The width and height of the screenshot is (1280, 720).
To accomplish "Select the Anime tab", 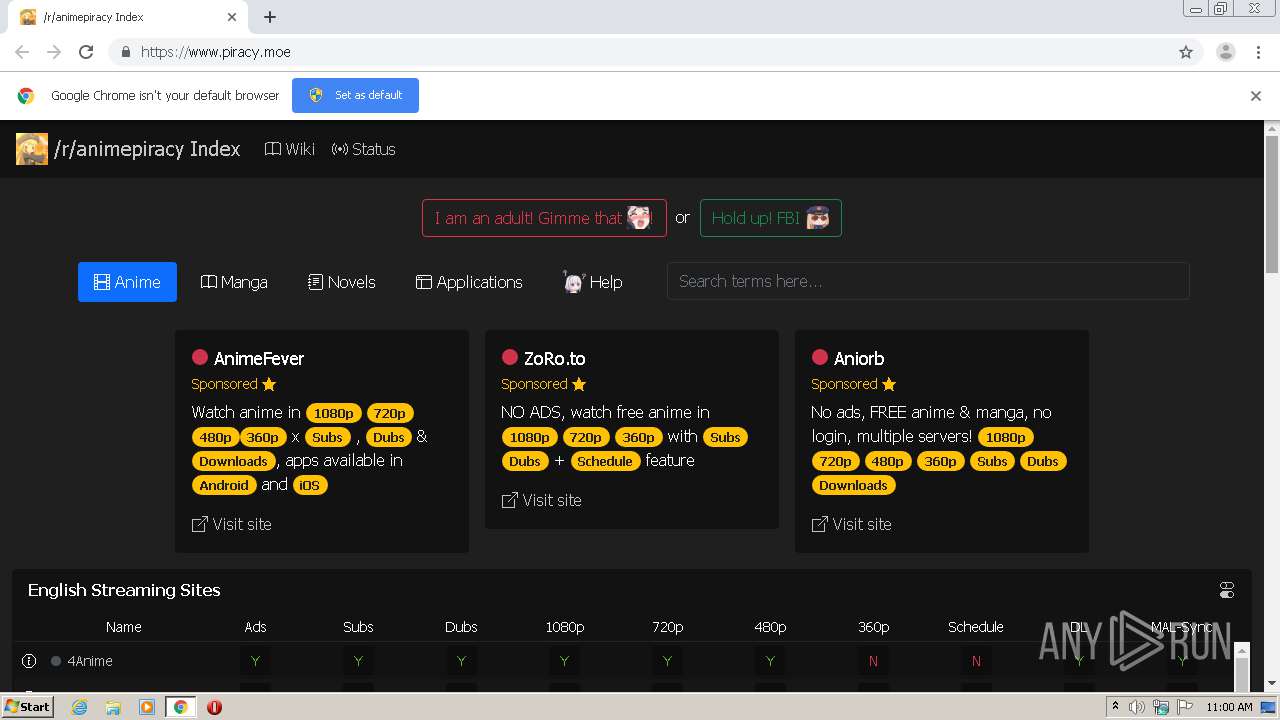I will [127, 282].
